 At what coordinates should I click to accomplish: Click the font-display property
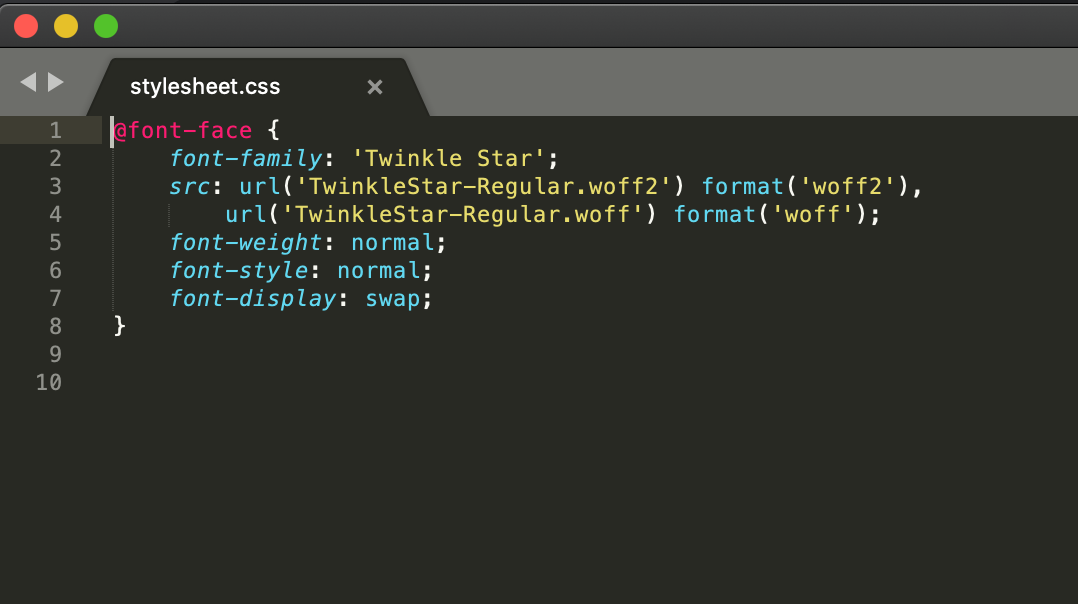point(253,298)
